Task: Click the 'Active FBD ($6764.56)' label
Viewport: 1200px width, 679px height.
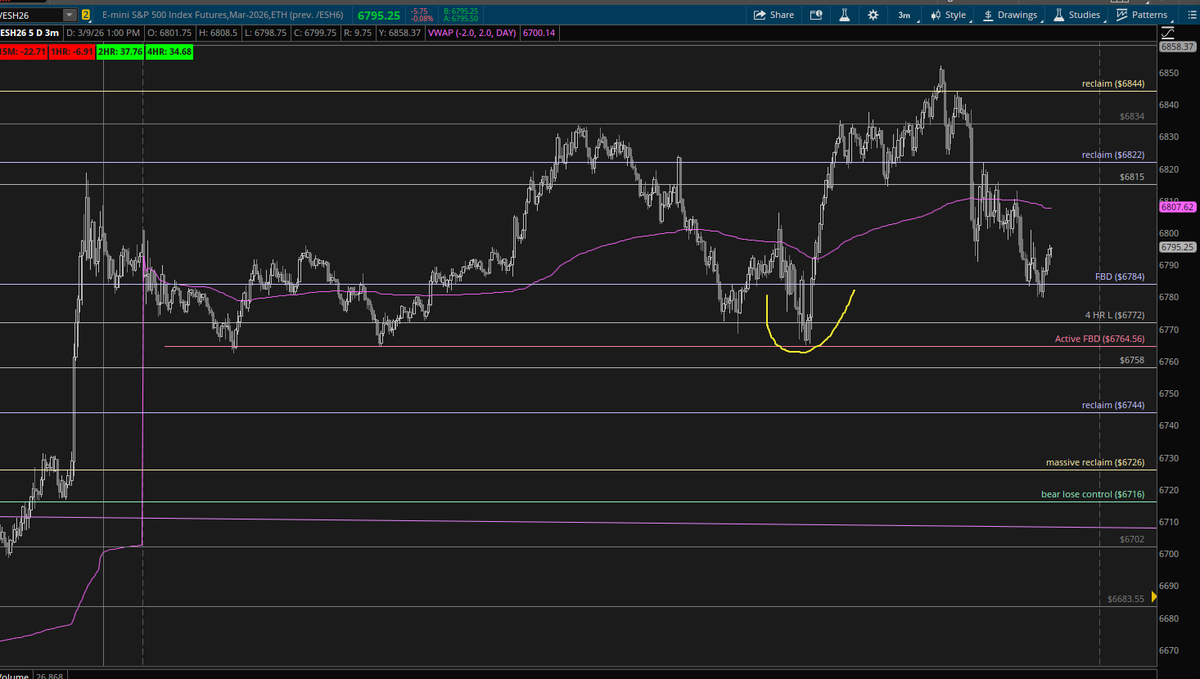Action: click(x=1100, y=339)
